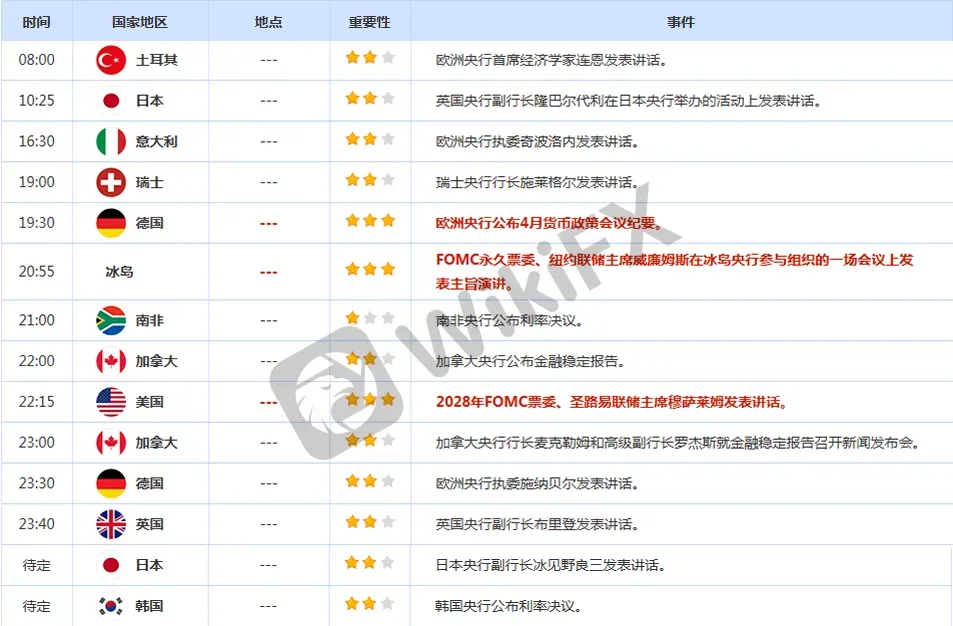Screen dimensions: 953x626
Task: Click the United Kingdom flag icon
Action: [x=111, y=524]
